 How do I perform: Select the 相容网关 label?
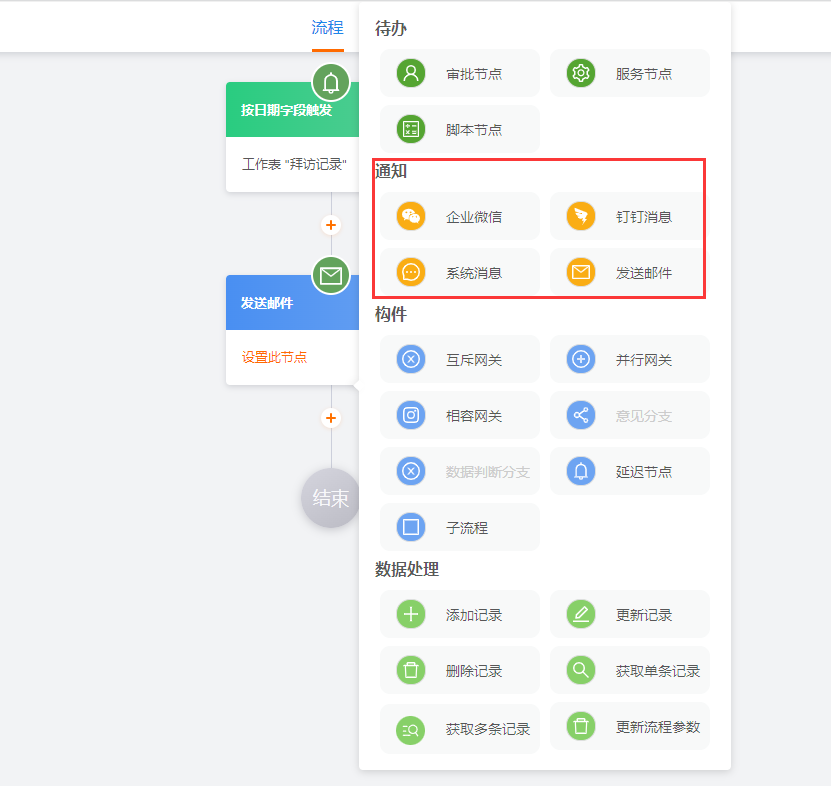coord(474,416)
